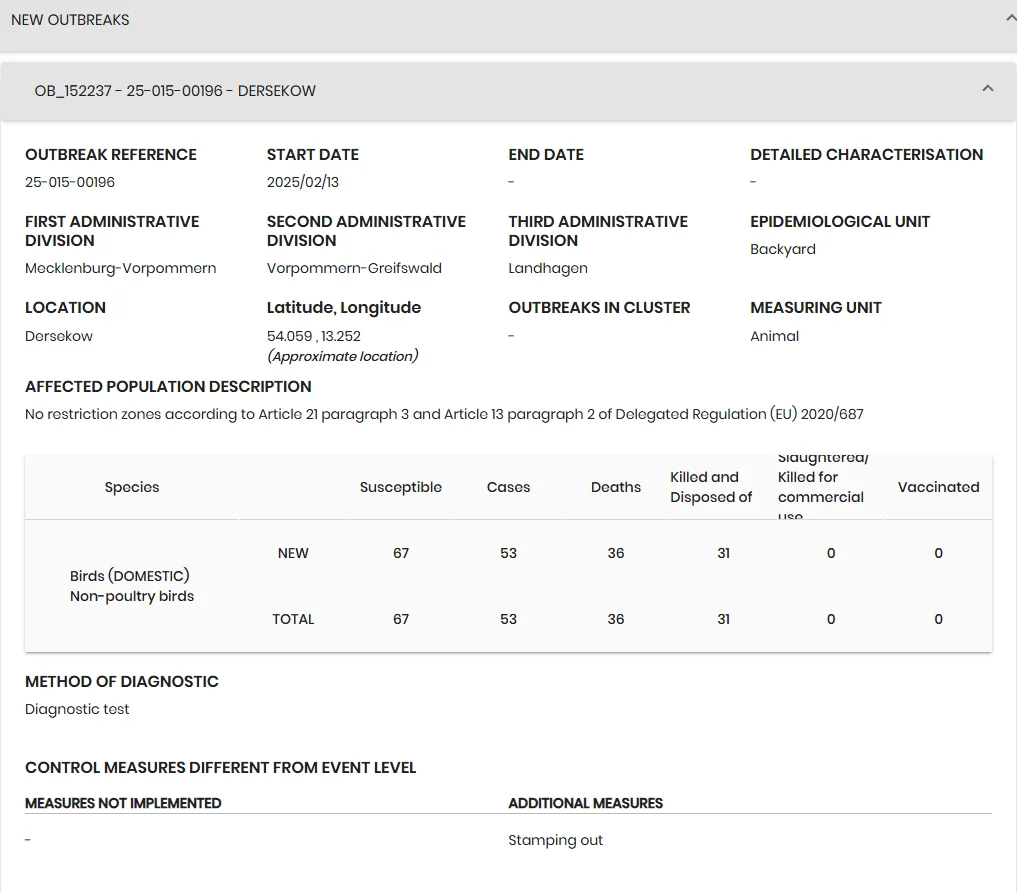
Task: Click the ADDITIONAL MEASURES heading
Action: click(x=586, y=804)
